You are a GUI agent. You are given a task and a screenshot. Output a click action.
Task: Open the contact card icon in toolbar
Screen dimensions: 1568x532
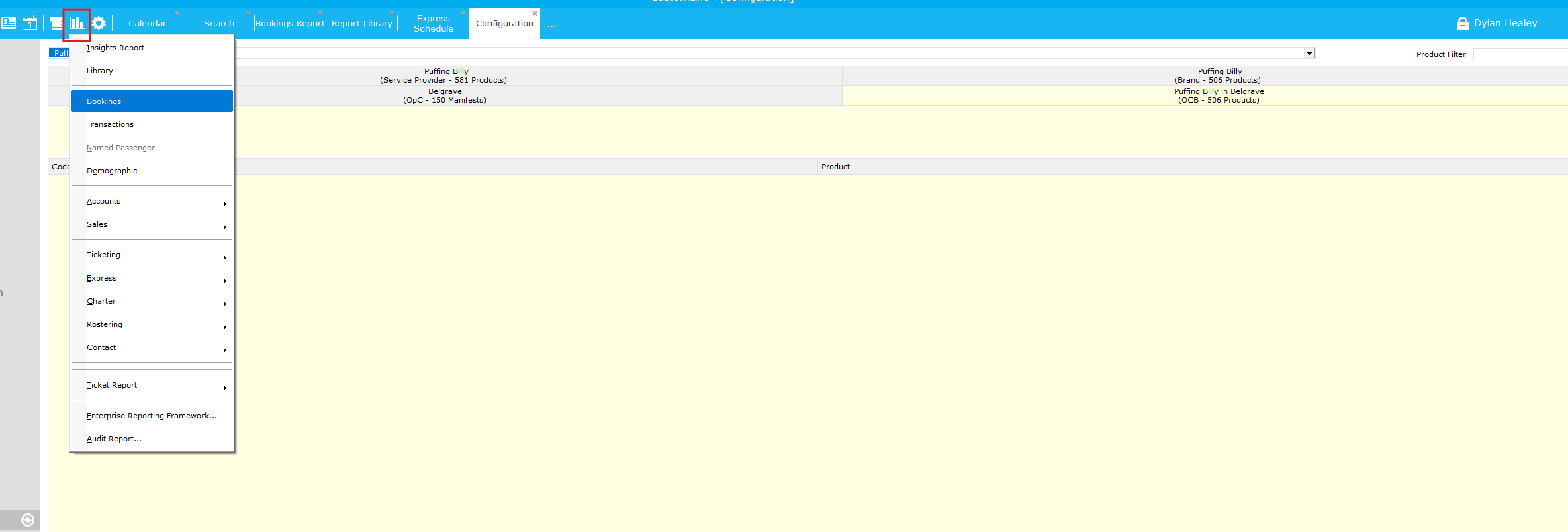click(x=9, y=23)
